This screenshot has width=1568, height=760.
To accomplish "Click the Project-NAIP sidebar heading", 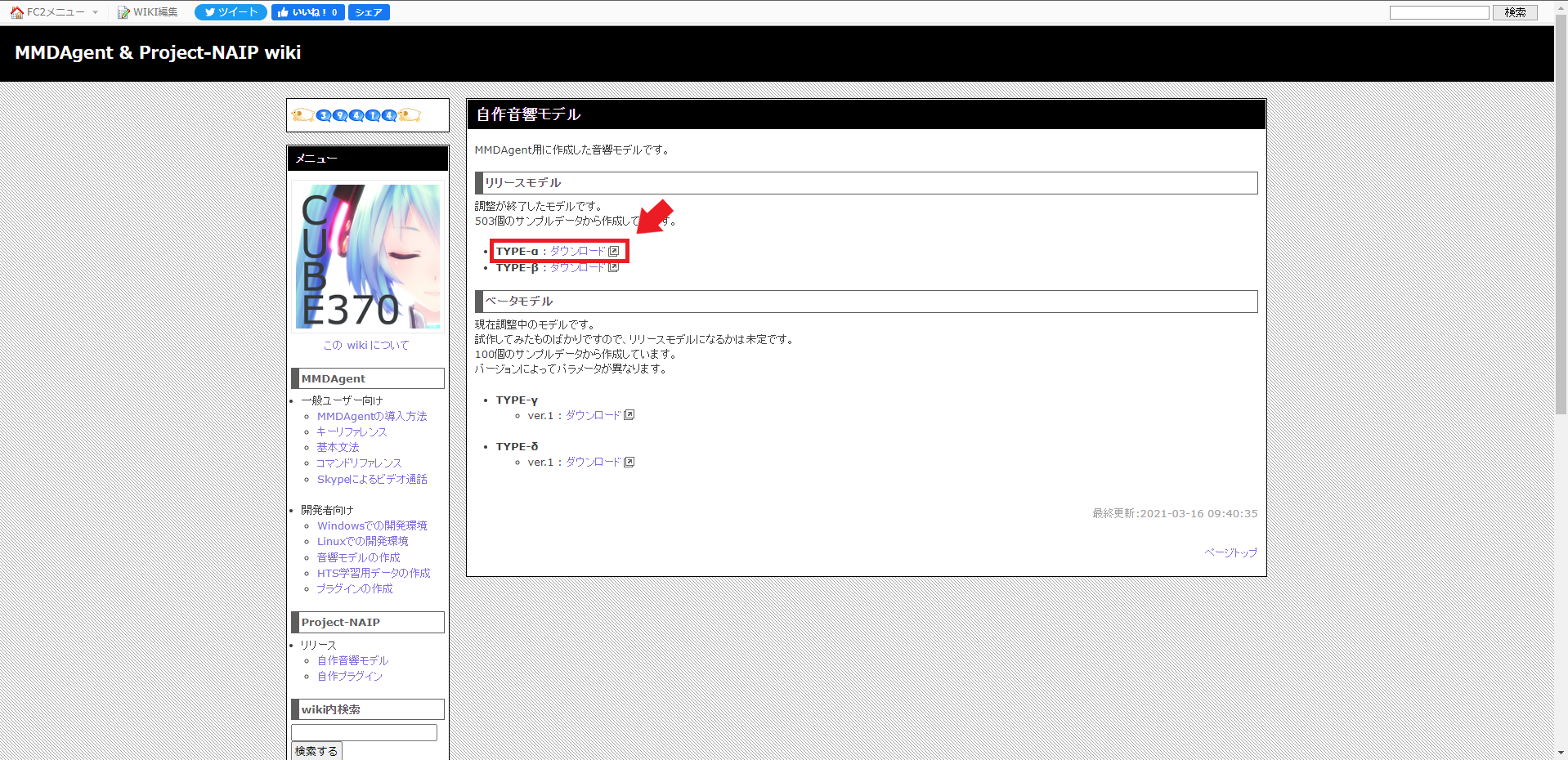I will (x=368, y=622).
